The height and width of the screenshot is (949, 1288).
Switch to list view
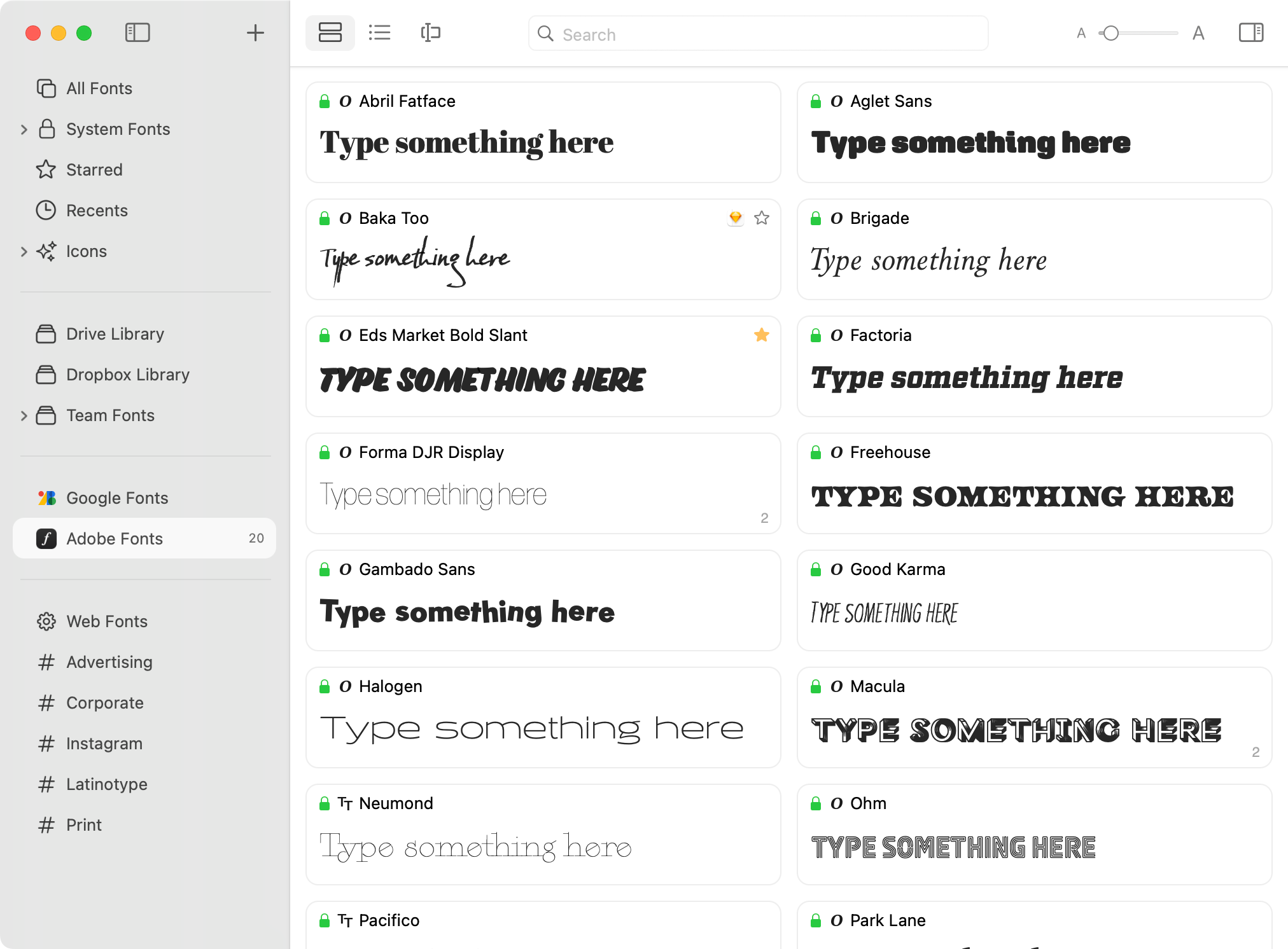[x=380, y=32]
